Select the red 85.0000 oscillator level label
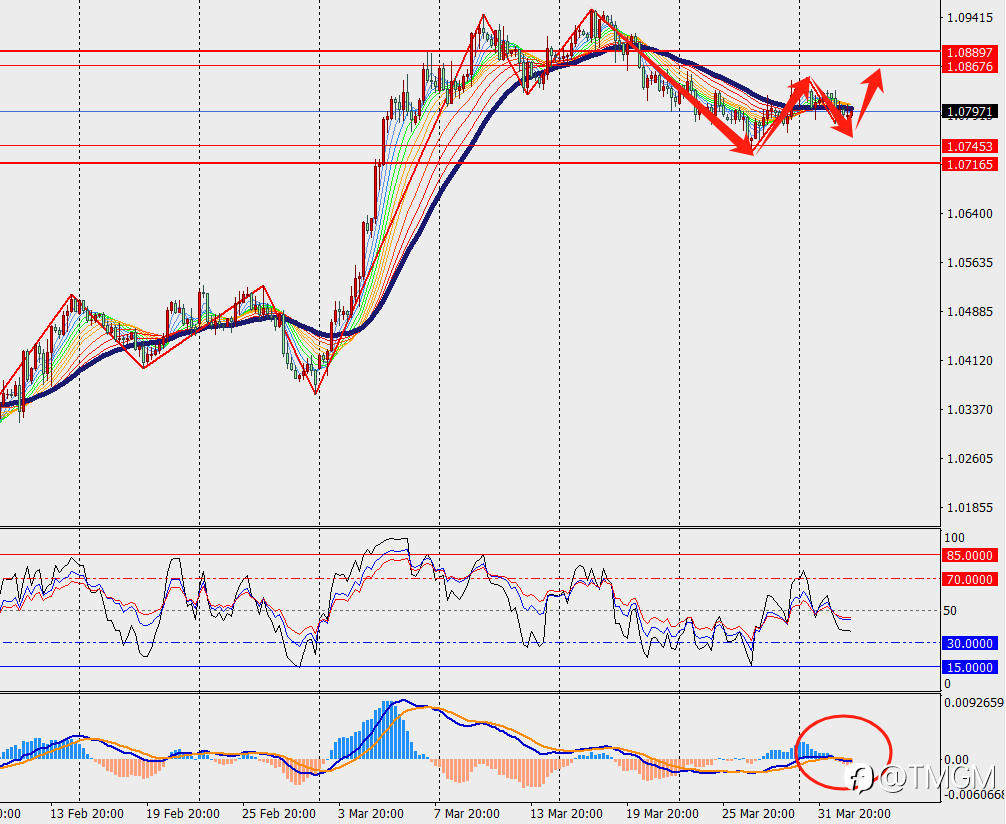Screen dimensions: 1006x824 point(969,556)
